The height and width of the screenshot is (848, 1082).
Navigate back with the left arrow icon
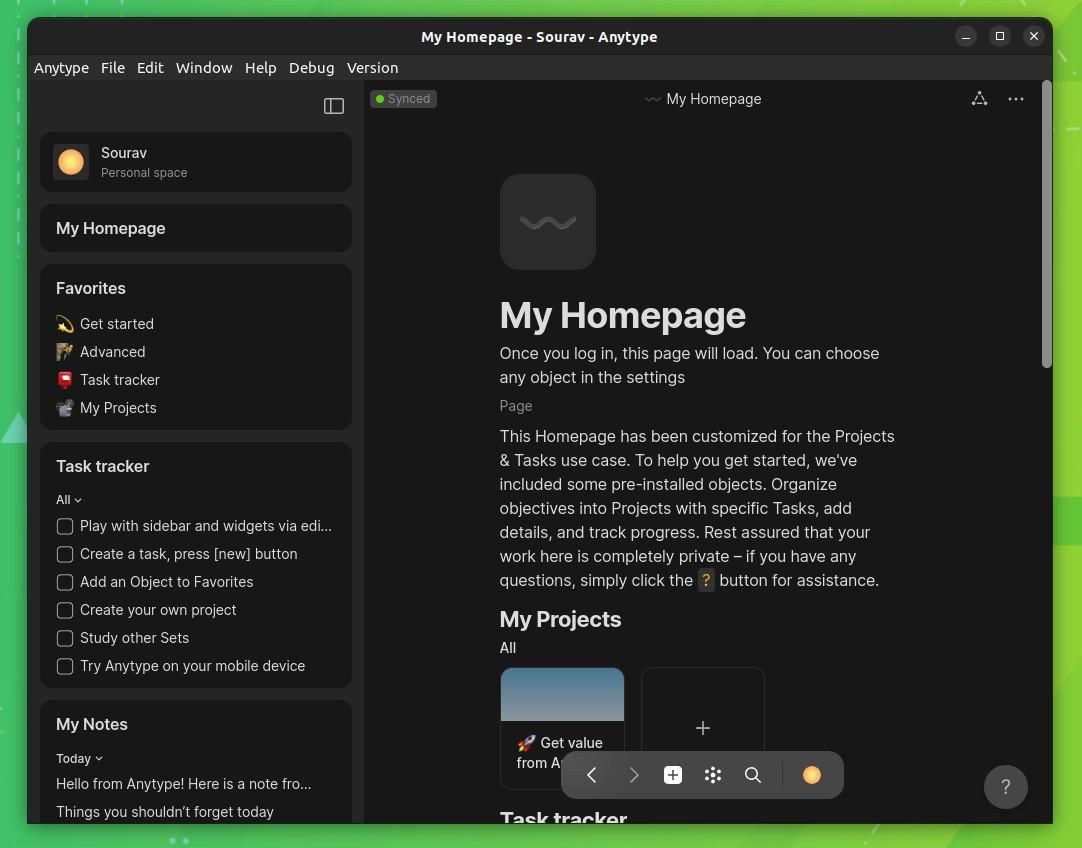pos(591,775)
